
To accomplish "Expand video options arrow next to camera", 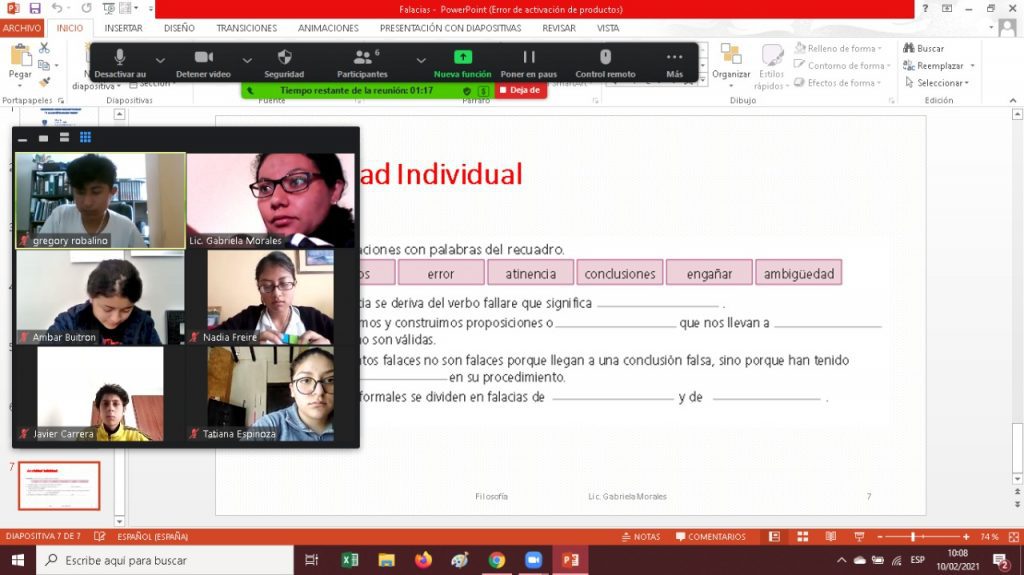I will tap(247, 59).
